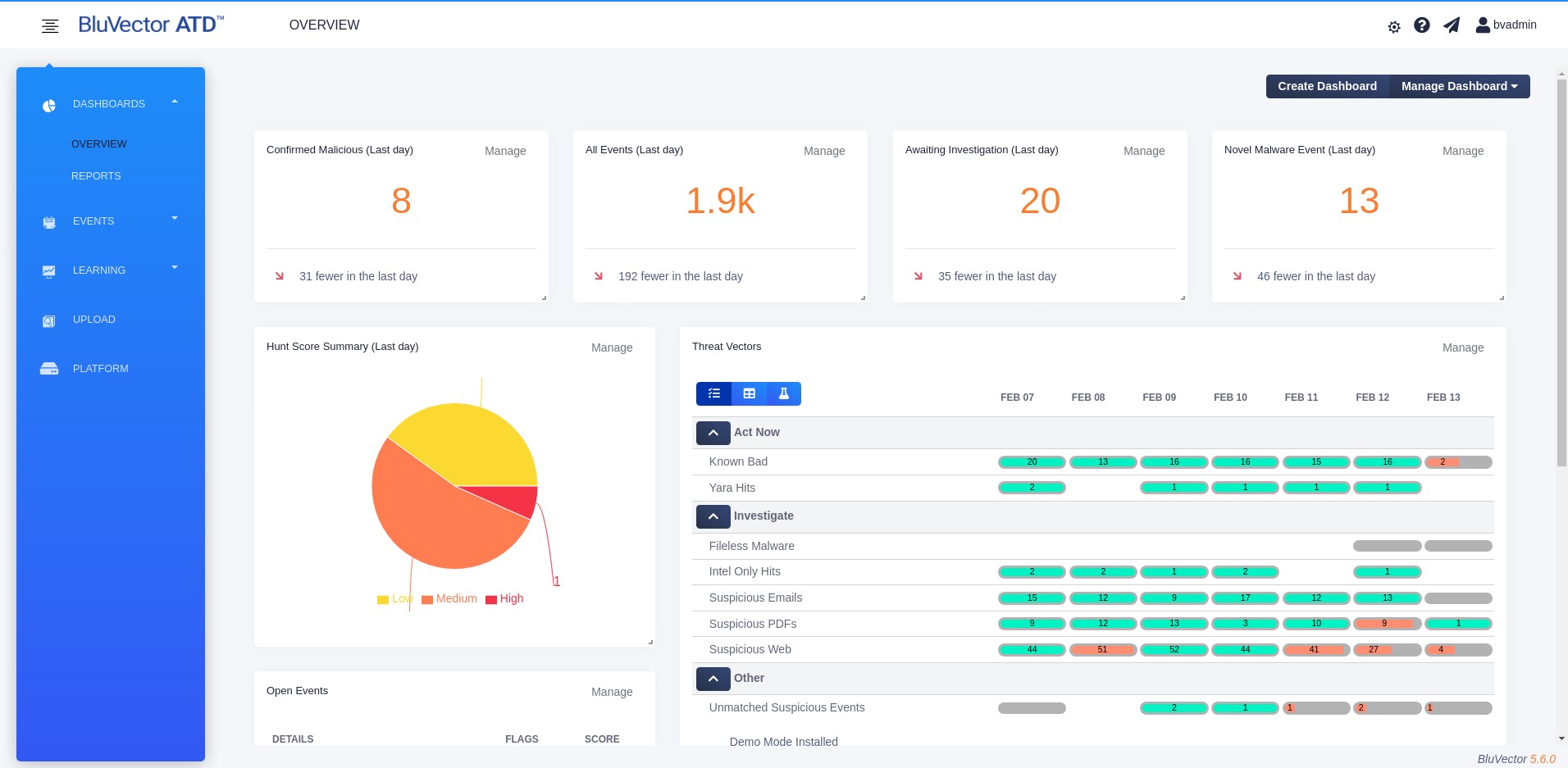The height and width of the screenshot is (768, 1568).
Task: Click the paper plane send icon
Action: pos(1452,25)
